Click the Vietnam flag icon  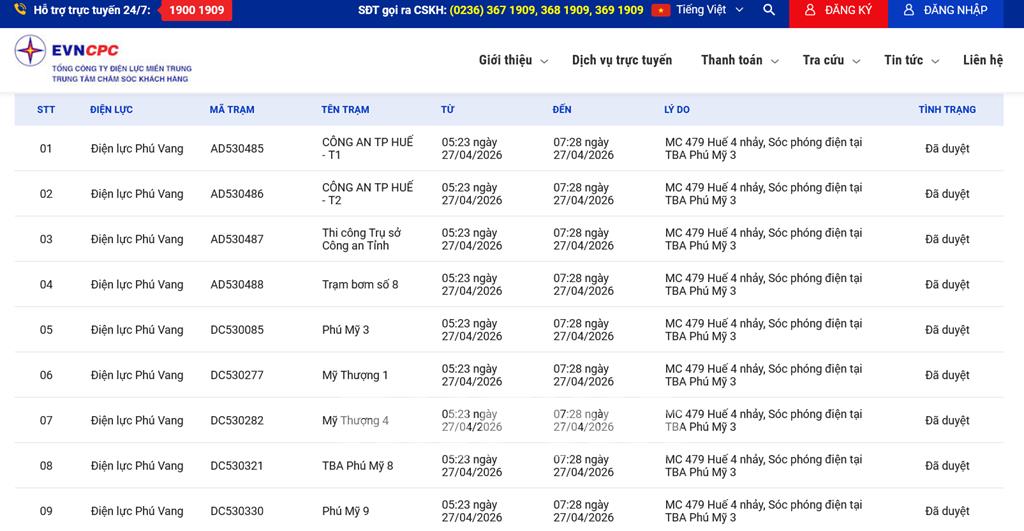tap(660, 10)
